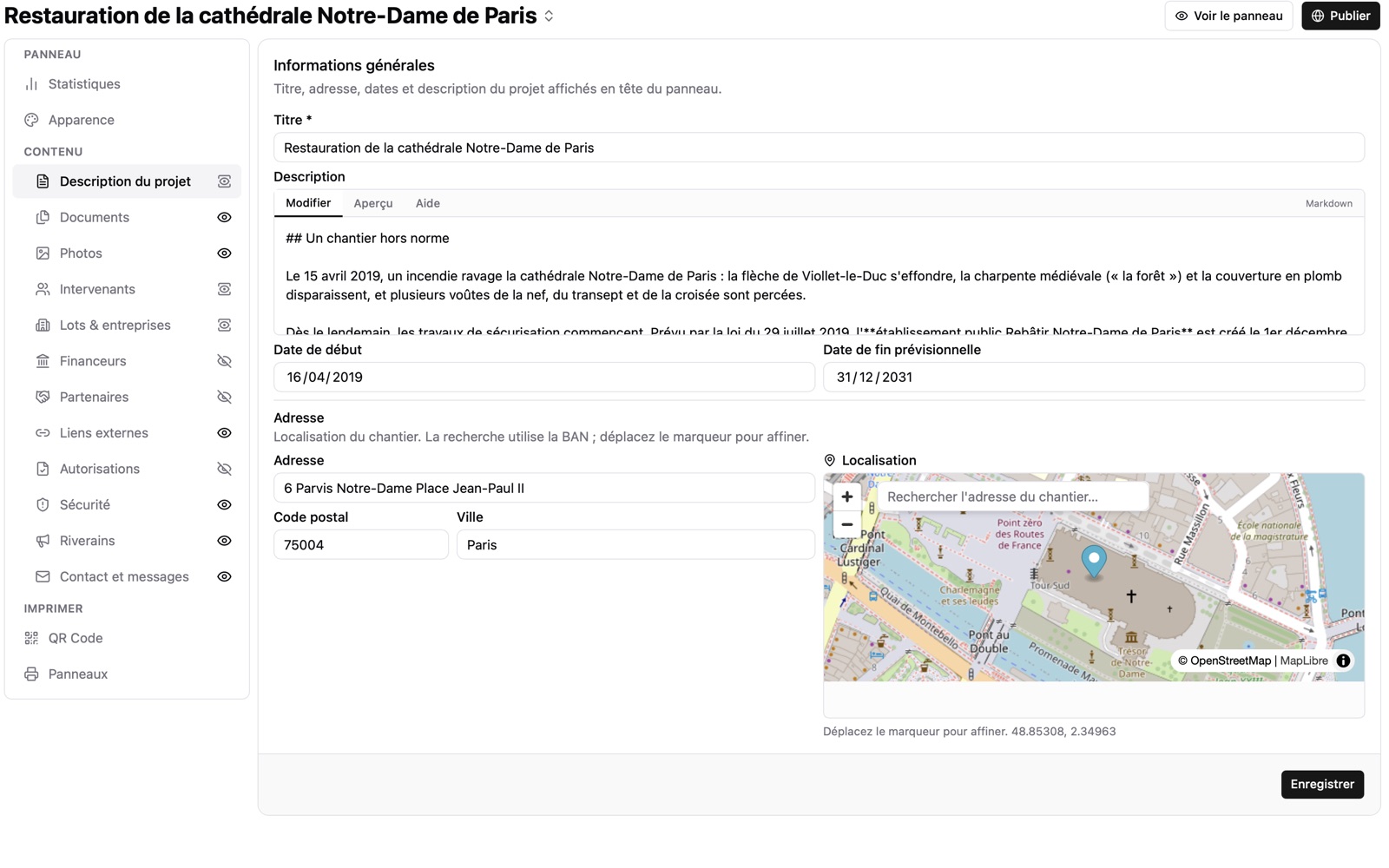Viewport: 1389px width, 868px height.
Task: Click the Code postal field
Action: pos(361,545)
